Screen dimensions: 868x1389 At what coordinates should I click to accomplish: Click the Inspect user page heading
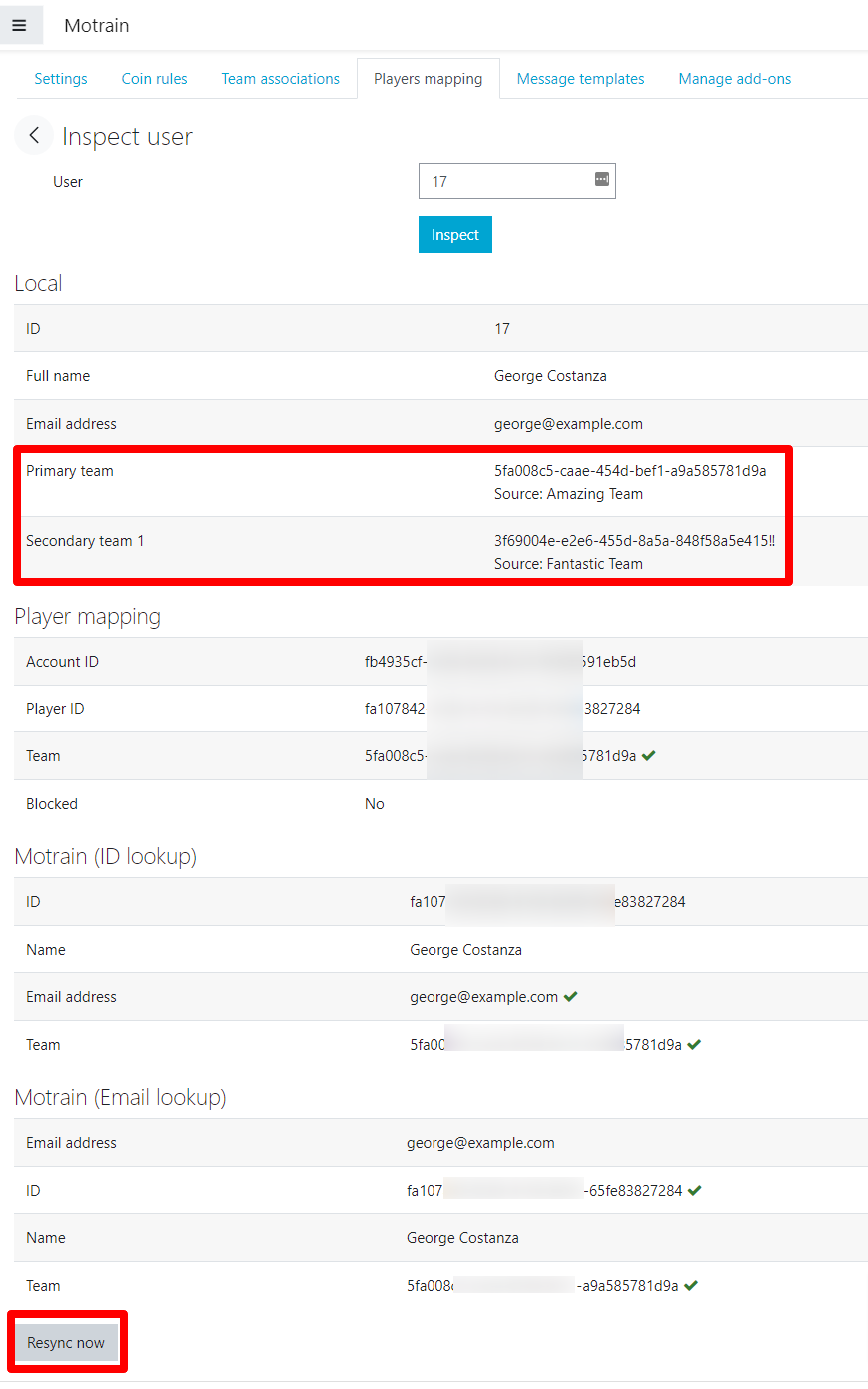point(127,137)
